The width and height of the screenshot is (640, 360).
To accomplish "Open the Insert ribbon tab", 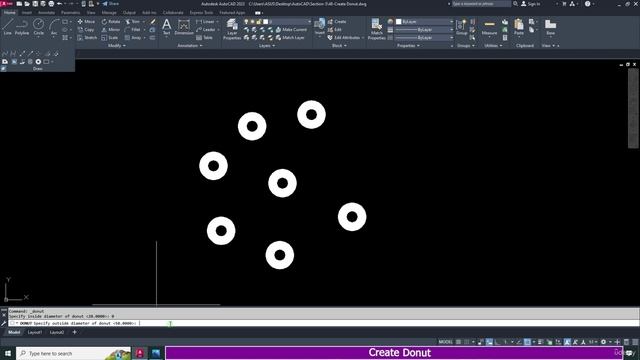I will pos(27,13).
